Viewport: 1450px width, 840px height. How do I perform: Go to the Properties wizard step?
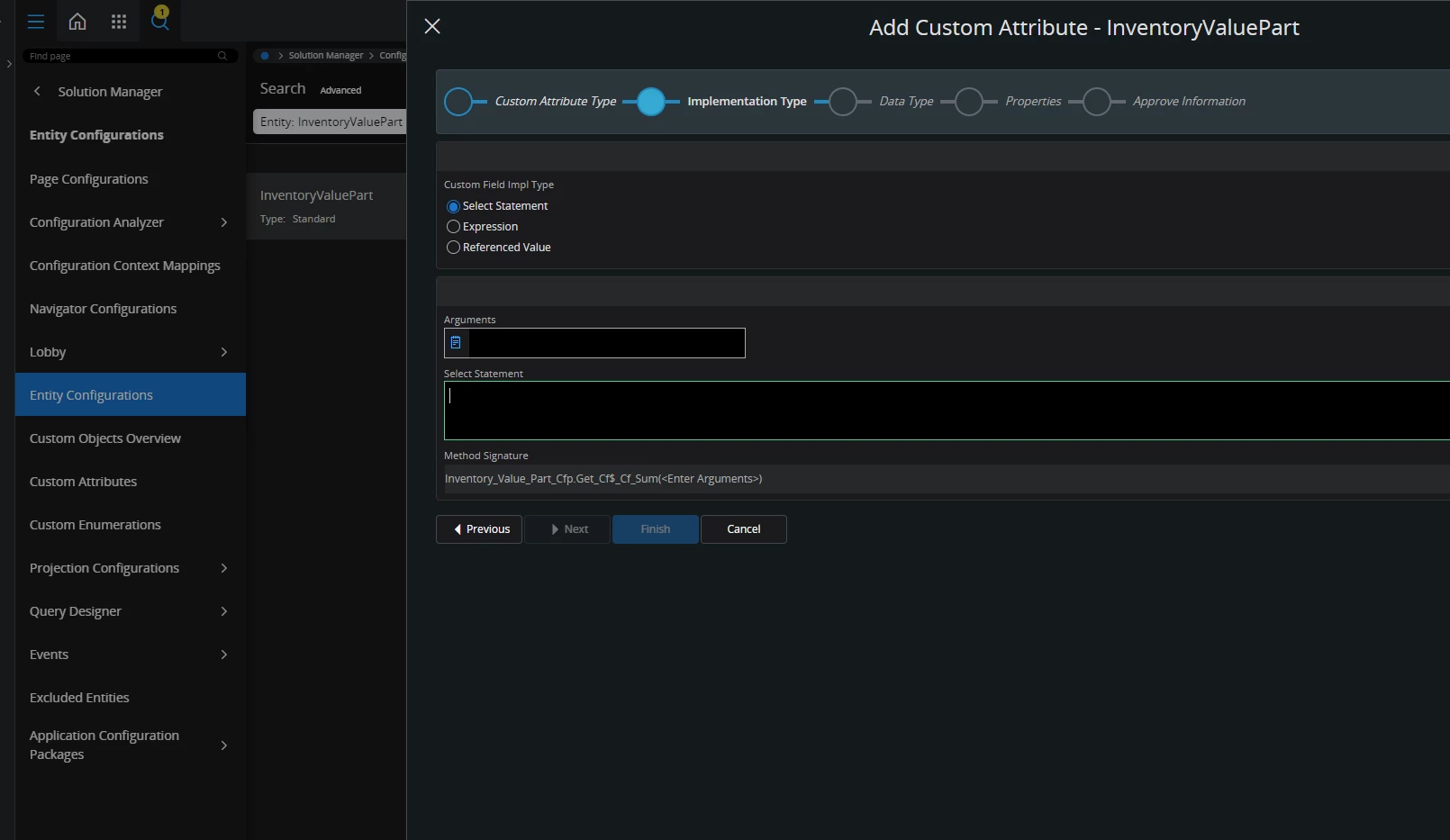(x=969, y=102)
